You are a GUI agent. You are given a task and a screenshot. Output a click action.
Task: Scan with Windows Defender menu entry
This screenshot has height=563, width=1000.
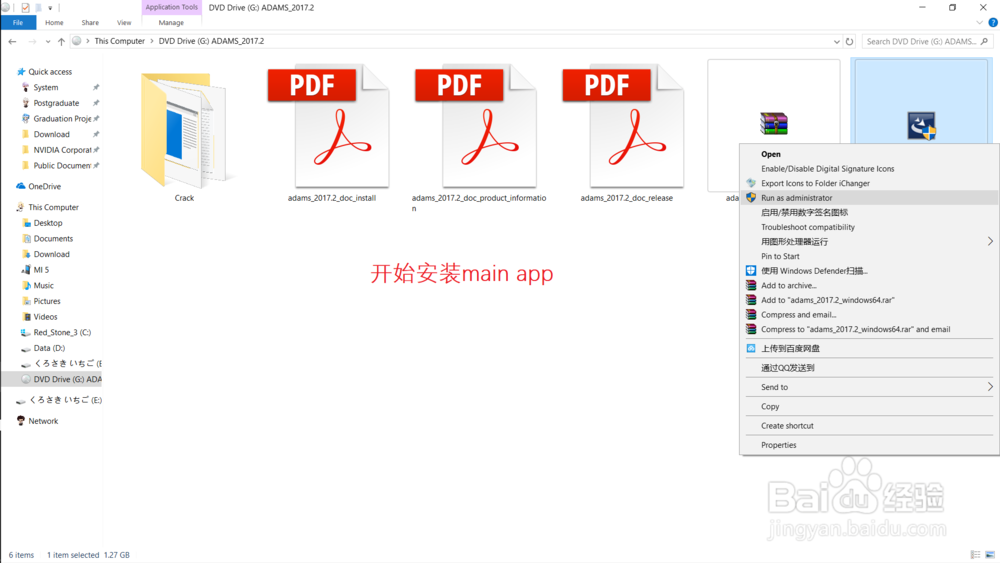point(869,271)
